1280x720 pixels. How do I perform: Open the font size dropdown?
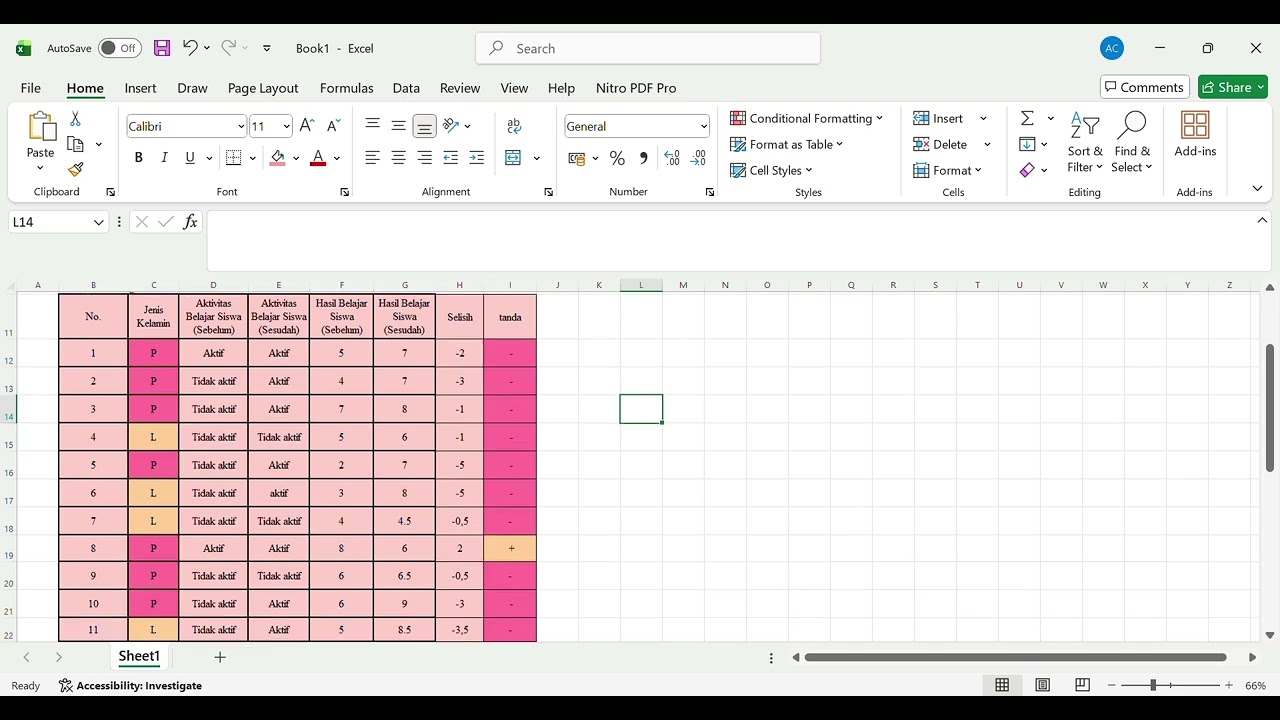click(x=286, y=126)
